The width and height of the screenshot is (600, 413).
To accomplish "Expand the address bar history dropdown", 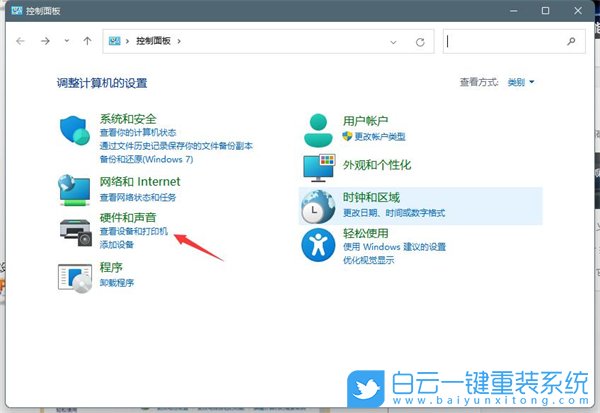I will (x=393, y=42).
